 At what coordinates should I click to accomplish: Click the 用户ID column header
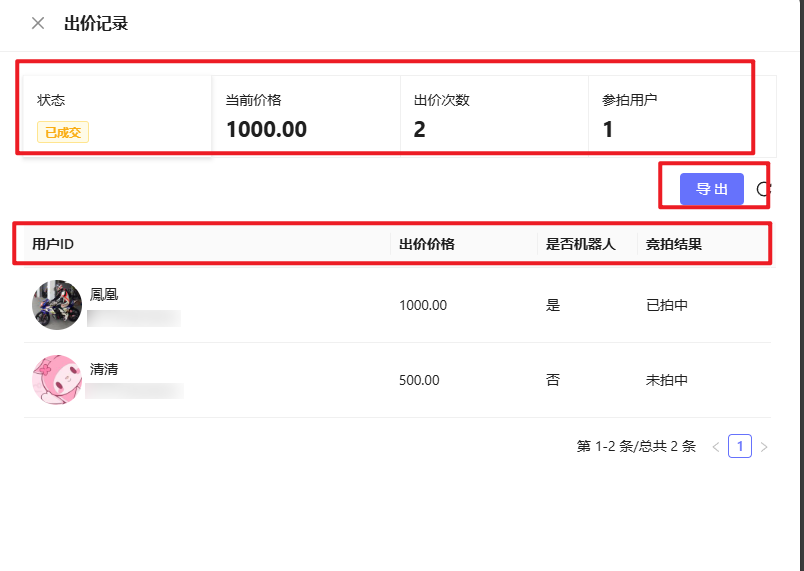pyautogui.click(x=54, y=243)
